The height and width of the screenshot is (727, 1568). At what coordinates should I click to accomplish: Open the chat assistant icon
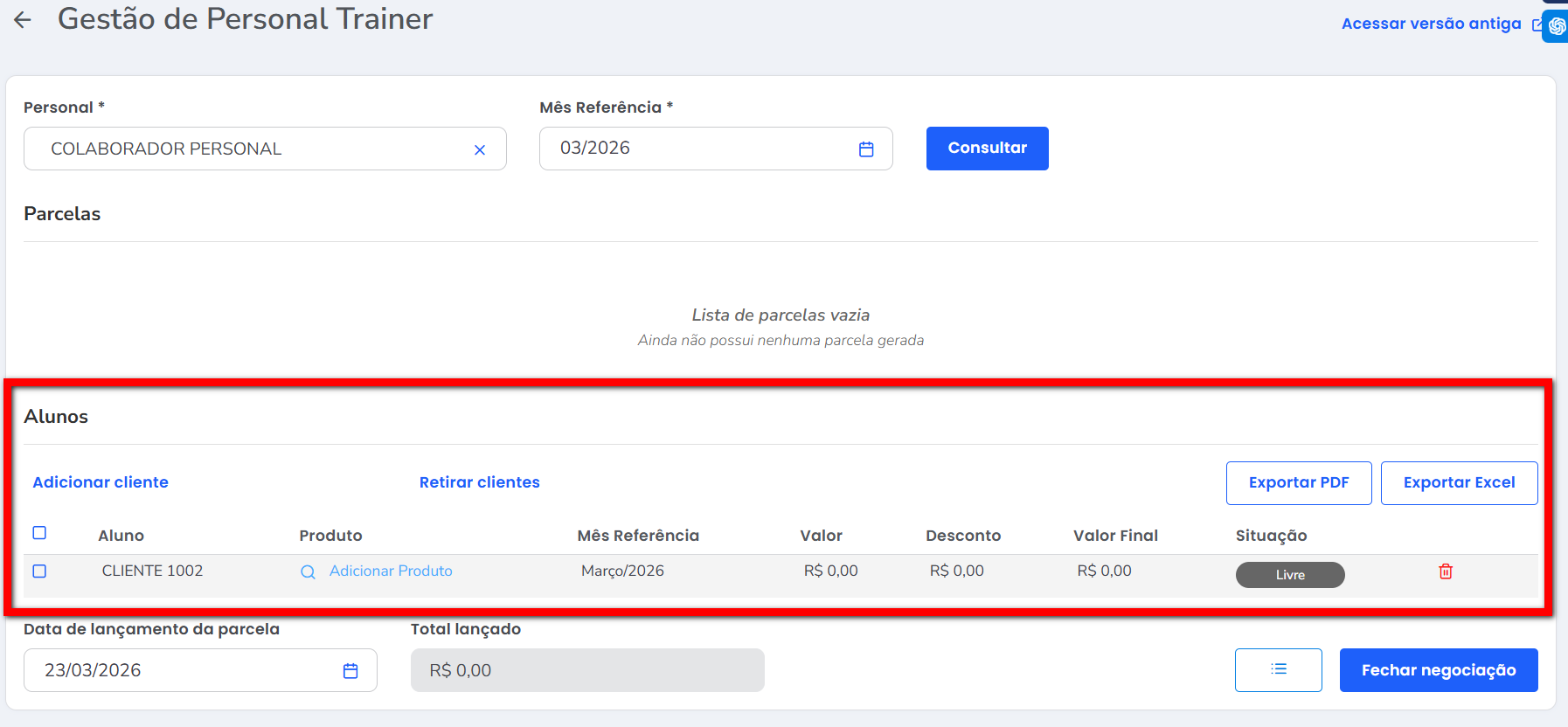(1556, 26)
